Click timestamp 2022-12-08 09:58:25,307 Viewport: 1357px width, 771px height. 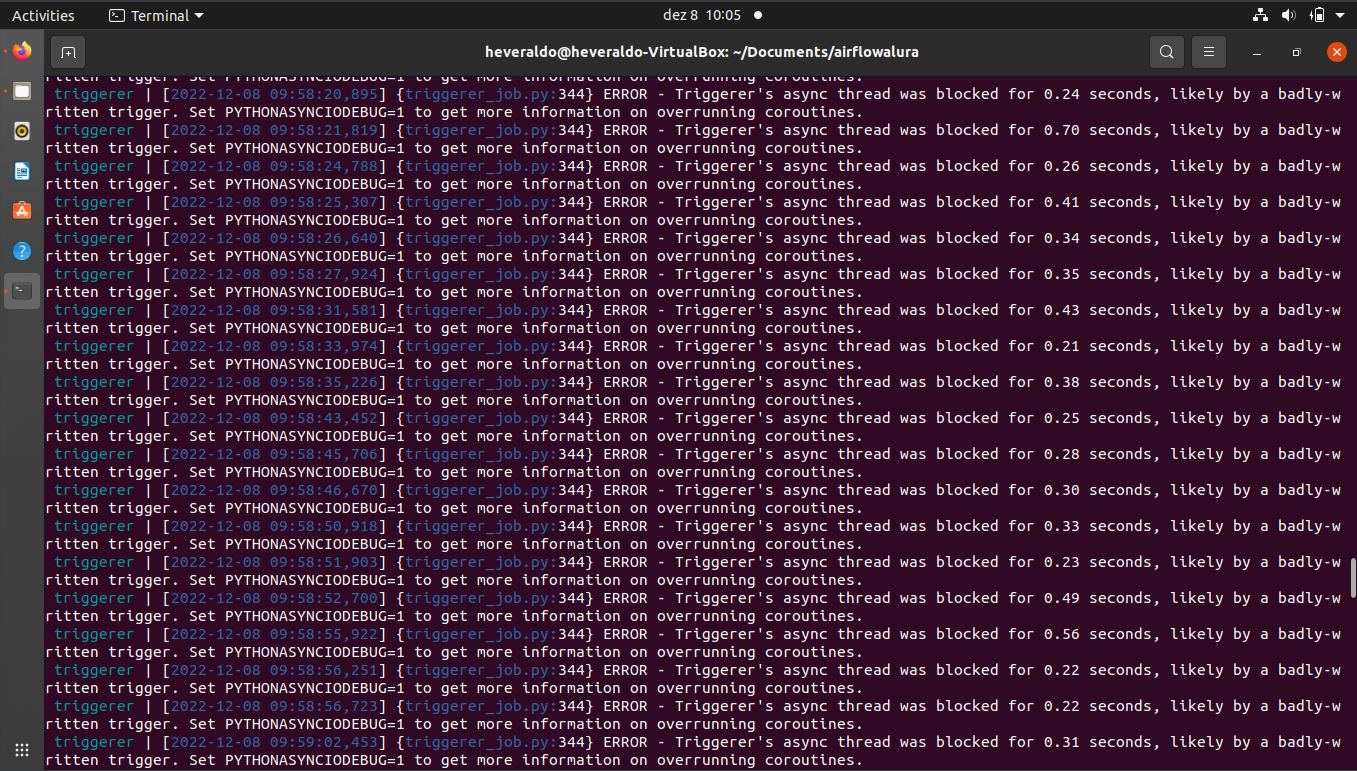tap(274, 202)
